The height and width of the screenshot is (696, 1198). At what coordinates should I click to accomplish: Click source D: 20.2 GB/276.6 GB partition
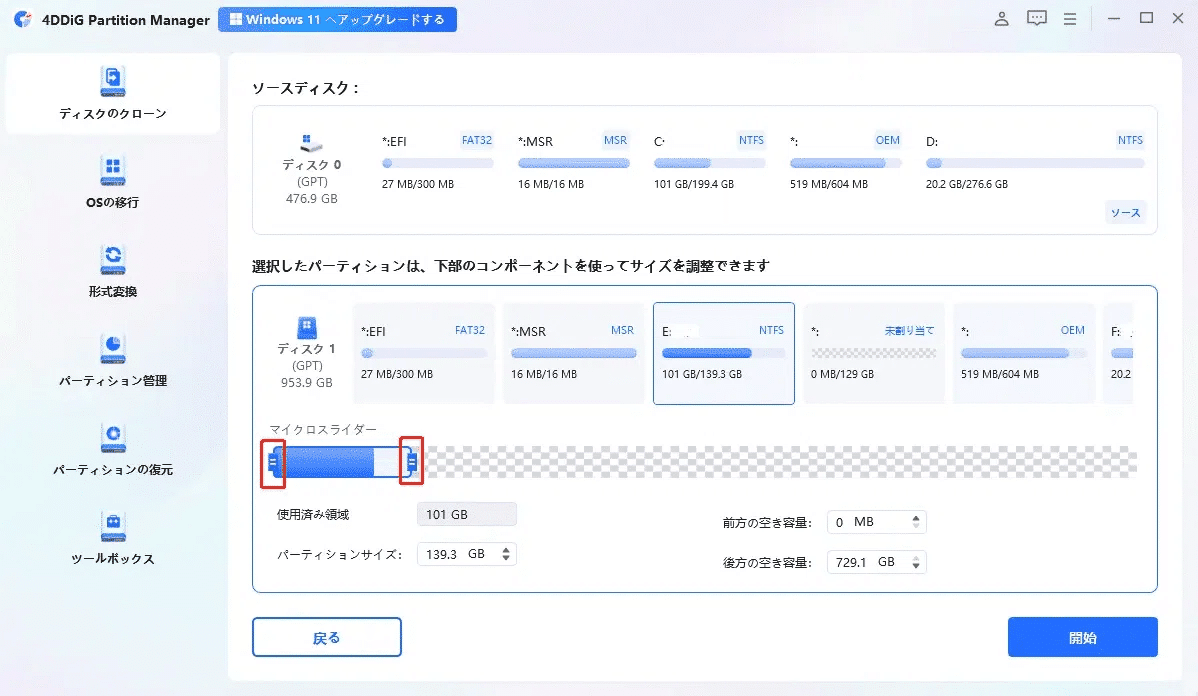[x=1034, y=162]
